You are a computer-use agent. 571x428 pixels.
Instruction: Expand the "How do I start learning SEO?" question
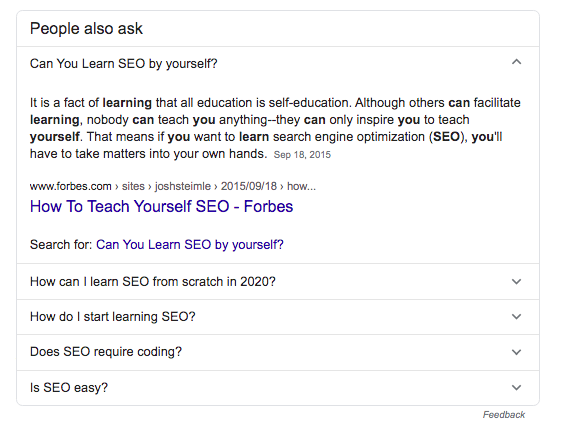point(278,317)
